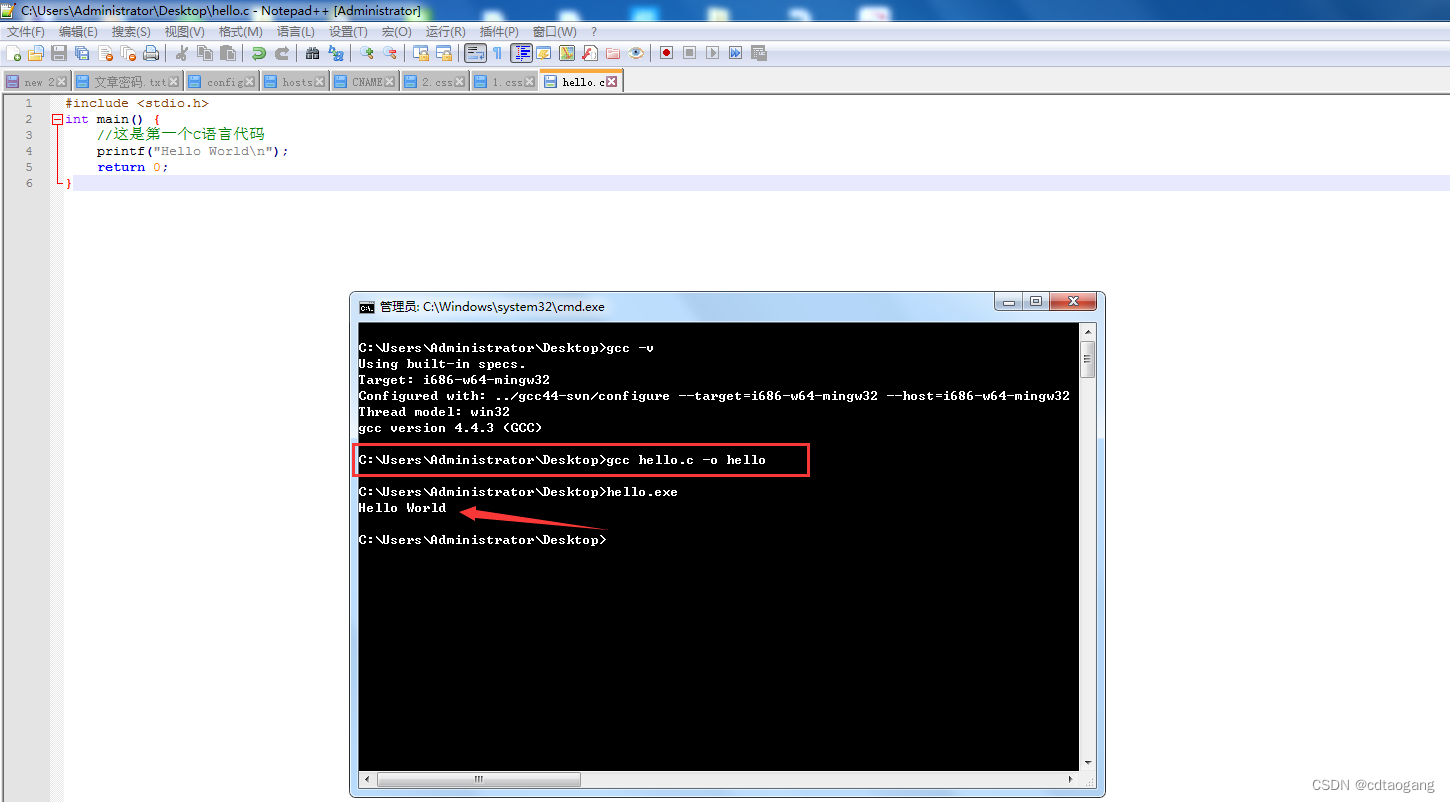Collapse the main() fold marker
The height and width of the screenshot is (802, 1450).
click(x=57, y=119)
